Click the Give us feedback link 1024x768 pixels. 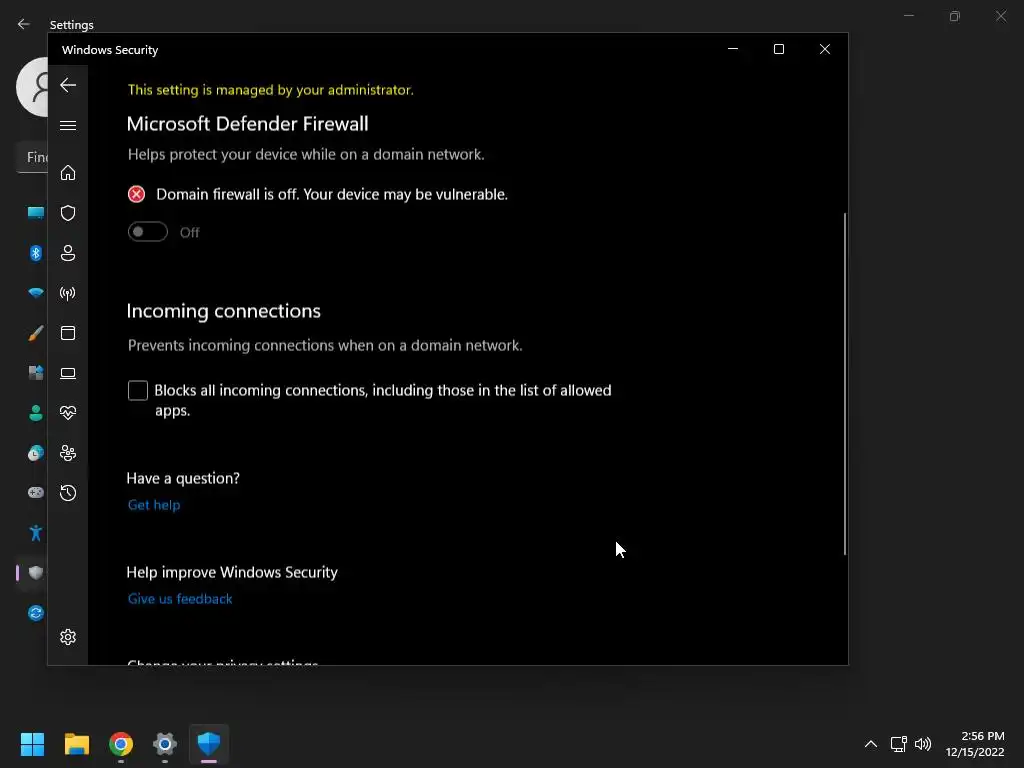(x=180, y=599)
